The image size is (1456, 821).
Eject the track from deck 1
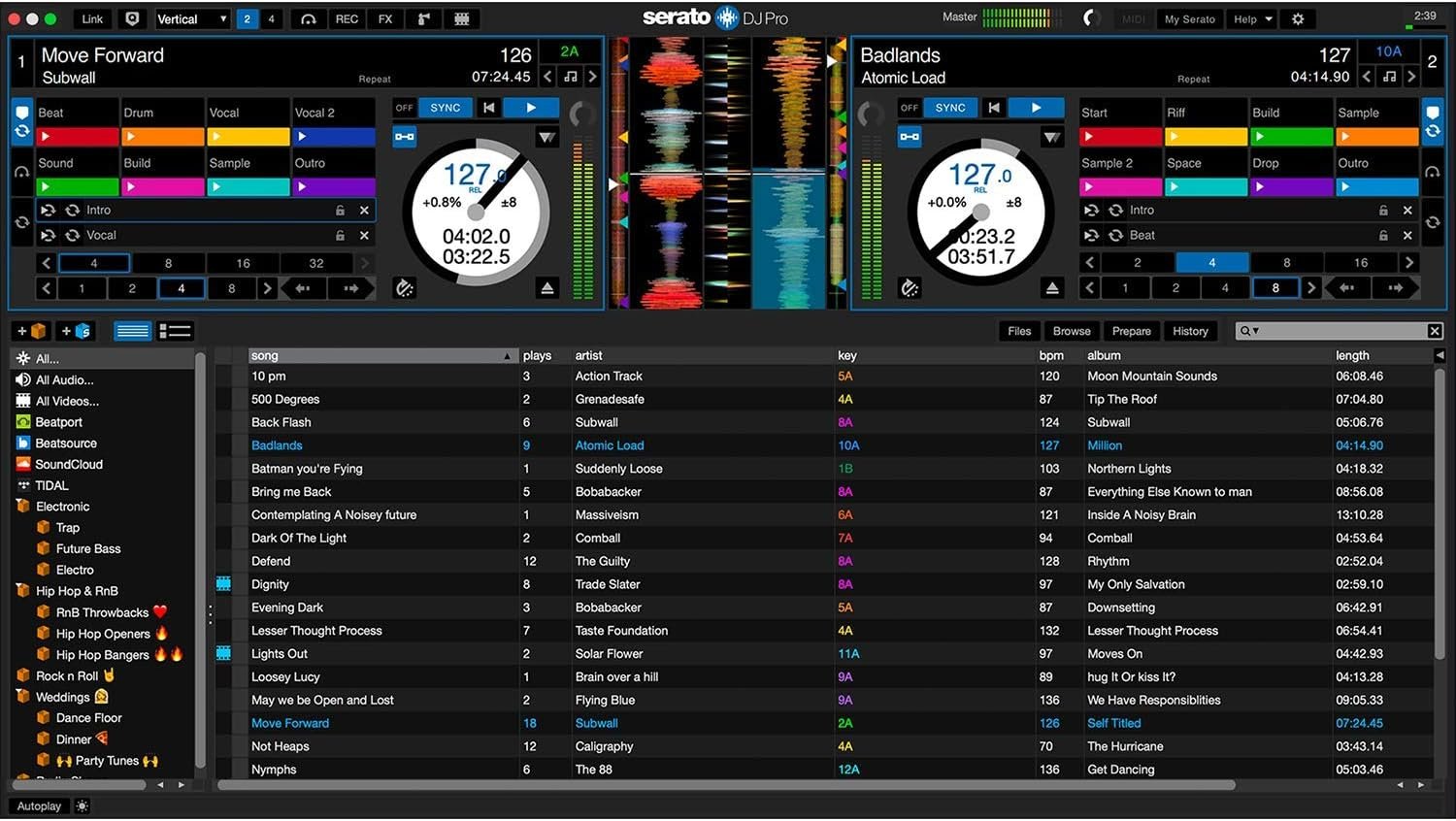coord(547,288)
